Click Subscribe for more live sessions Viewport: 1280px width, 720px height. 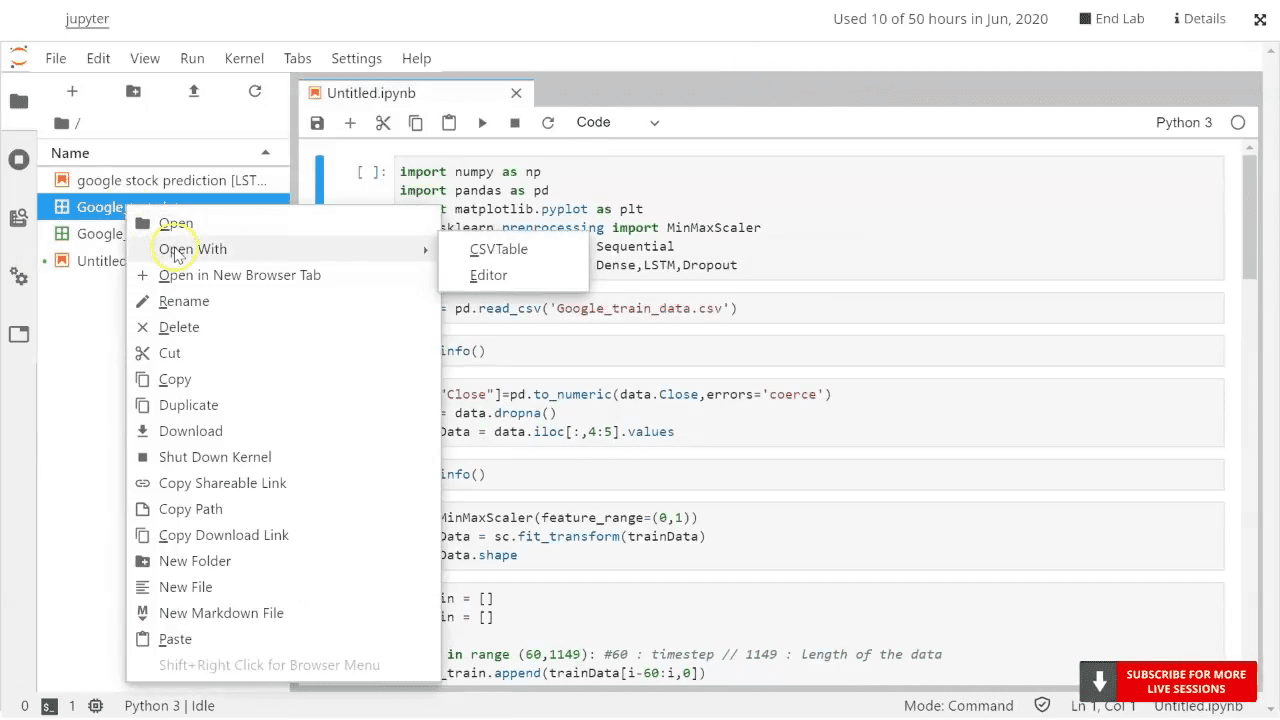tap(1167, 682)
